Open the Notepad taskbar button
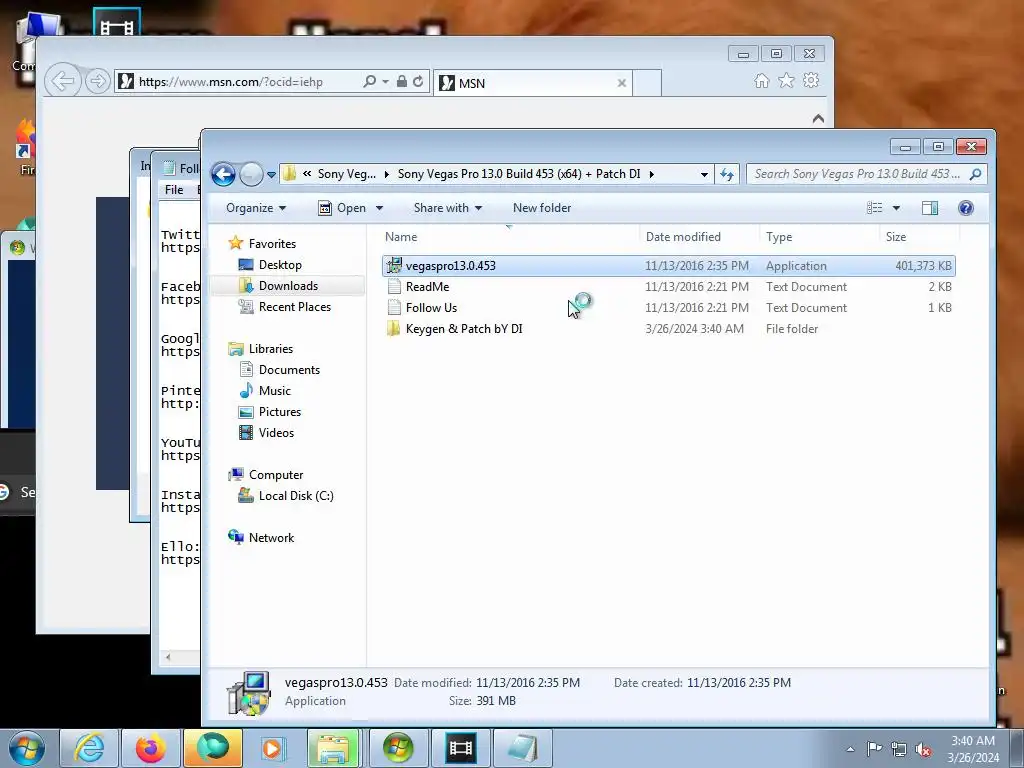 pyautogui.click(x=522, y=748)
